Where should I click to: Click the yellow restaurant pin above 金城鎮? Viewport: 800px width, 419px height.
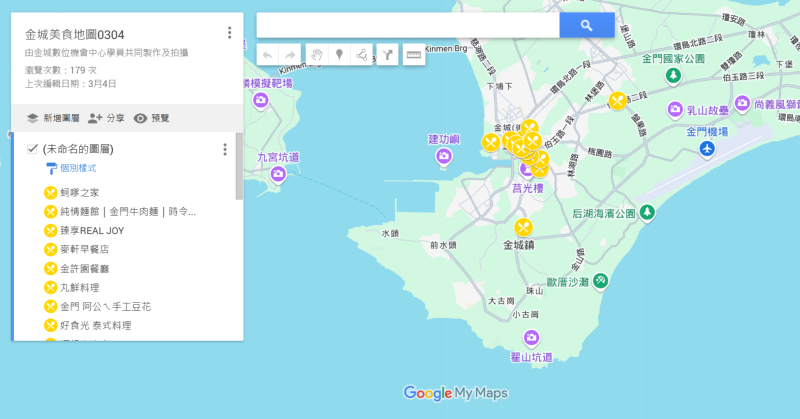click(523, 227)
